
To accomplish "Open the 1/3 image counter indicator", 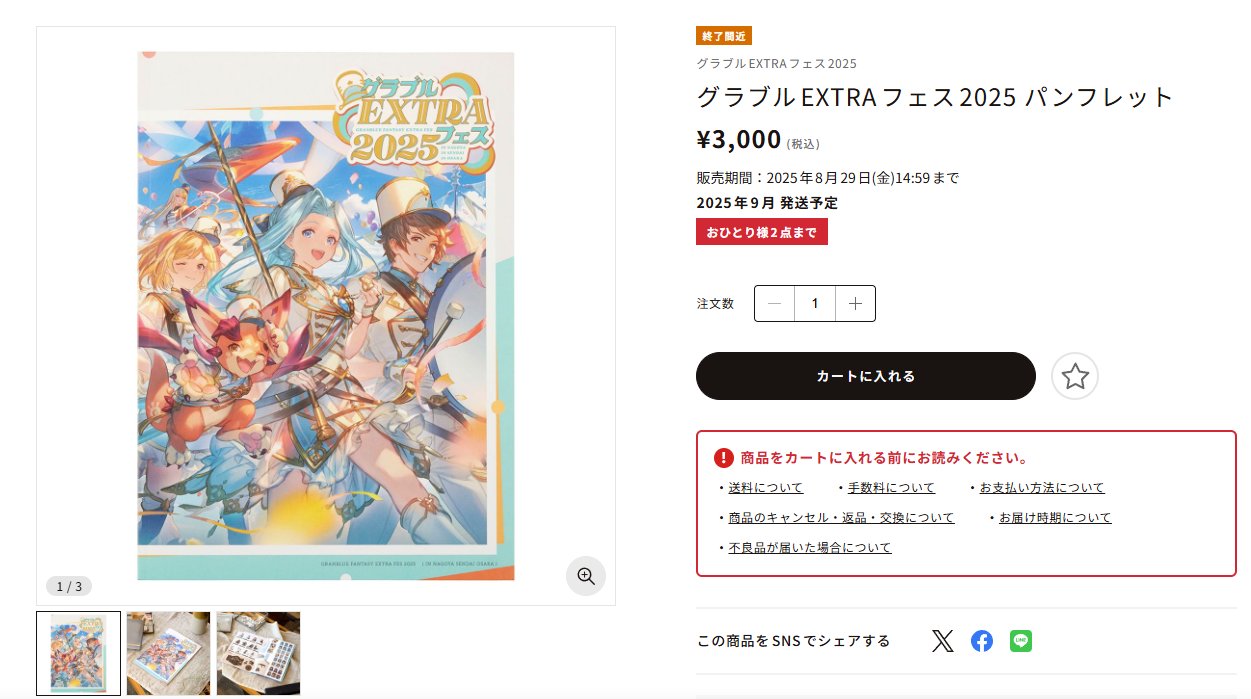I will coord(70,586).
